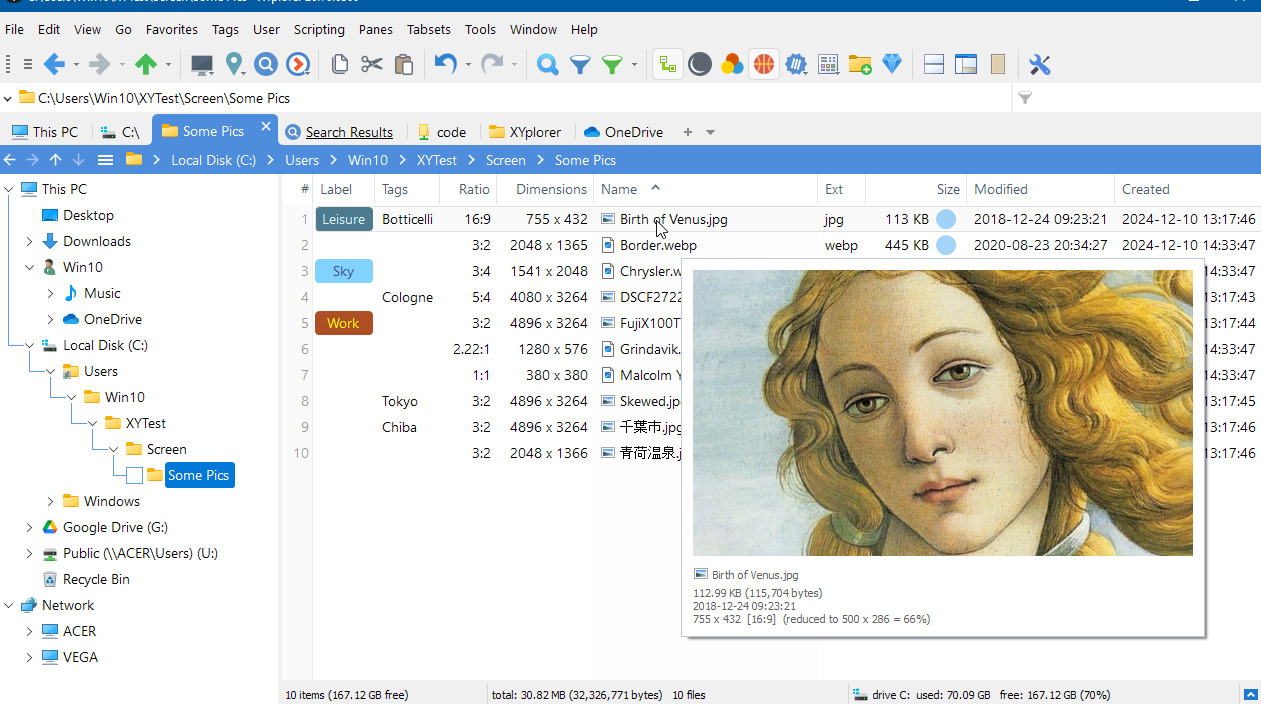Image resolution: width=1261 pixels, height=704 pixels.
Task: Click the New Folder icon with plus
Action: tap(860, 64)
